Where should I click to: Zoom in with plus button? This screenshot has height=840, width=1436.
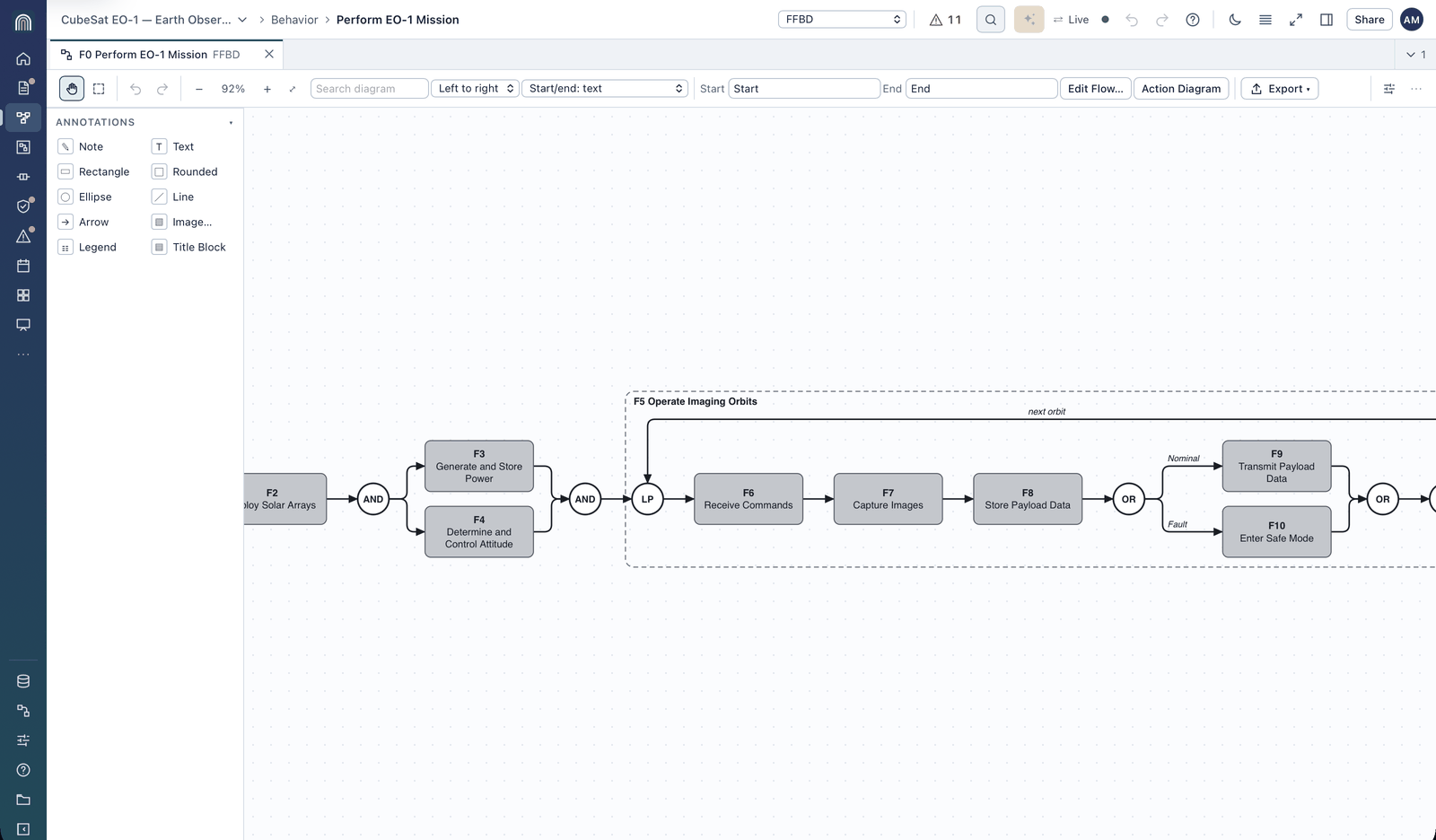coord(267,89)
